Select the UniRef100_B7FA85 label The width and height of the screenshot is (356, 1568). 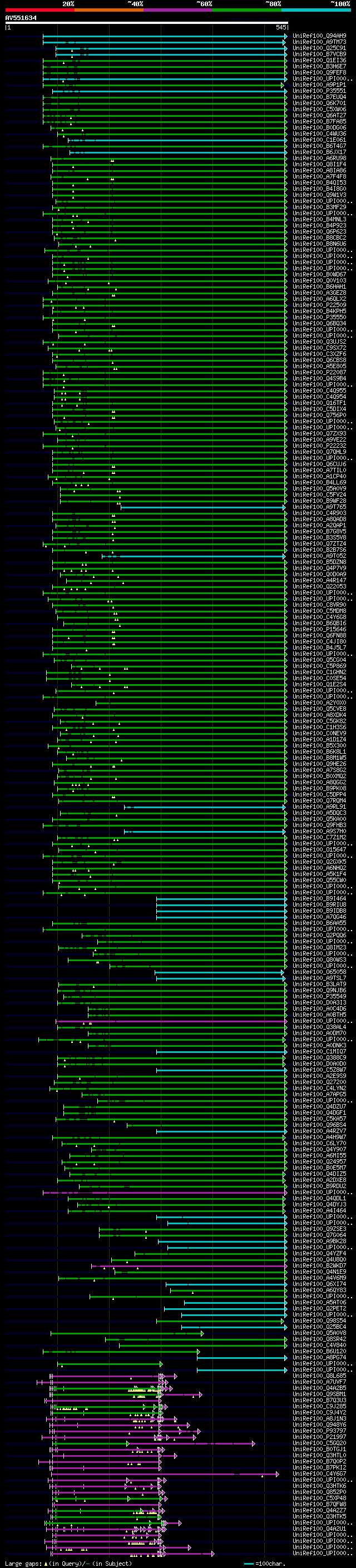pyautogui.click(x=319, y=122)
